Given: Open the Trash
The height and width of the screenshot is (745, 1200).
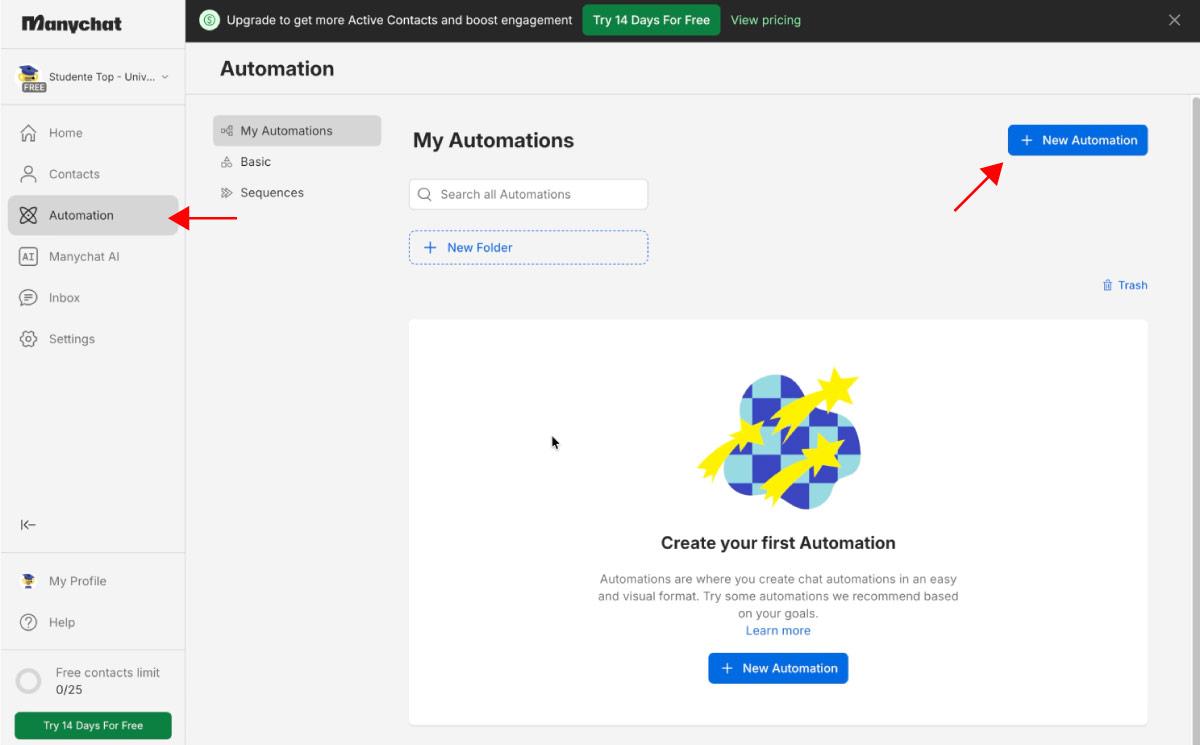Looking at the screenshot, I should [1125, 285].
